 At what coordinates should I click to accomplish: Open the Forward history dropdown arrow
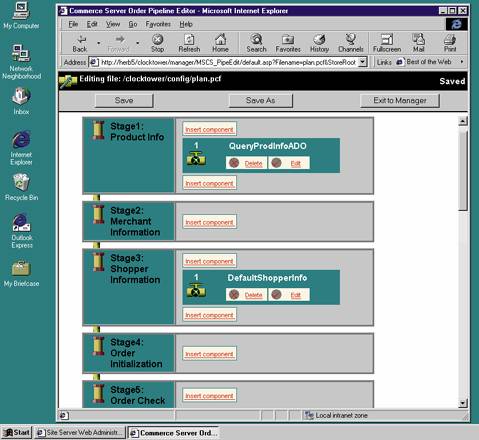137,43
